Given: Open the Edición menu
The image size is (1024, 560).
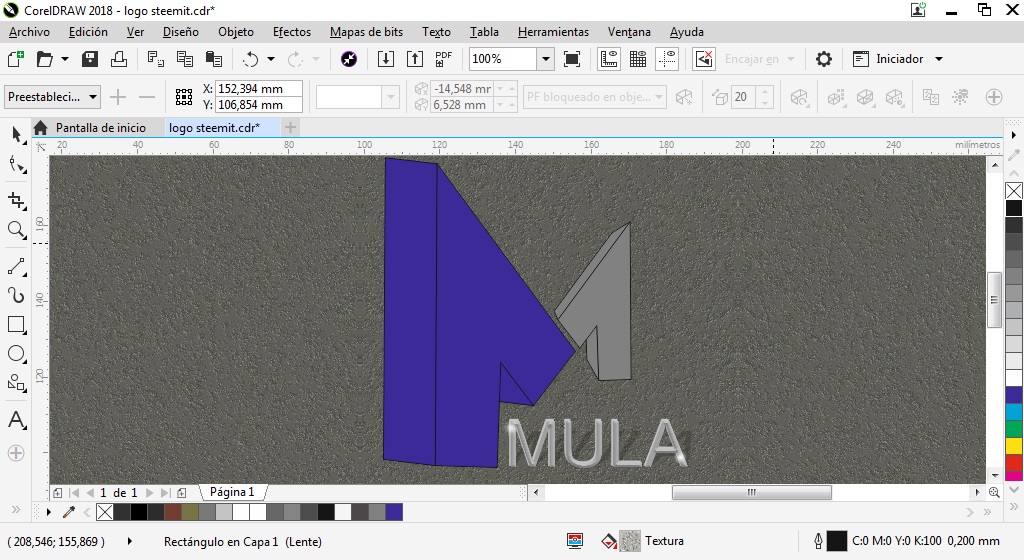Looking at the screenshot, I should coord(88,32).
